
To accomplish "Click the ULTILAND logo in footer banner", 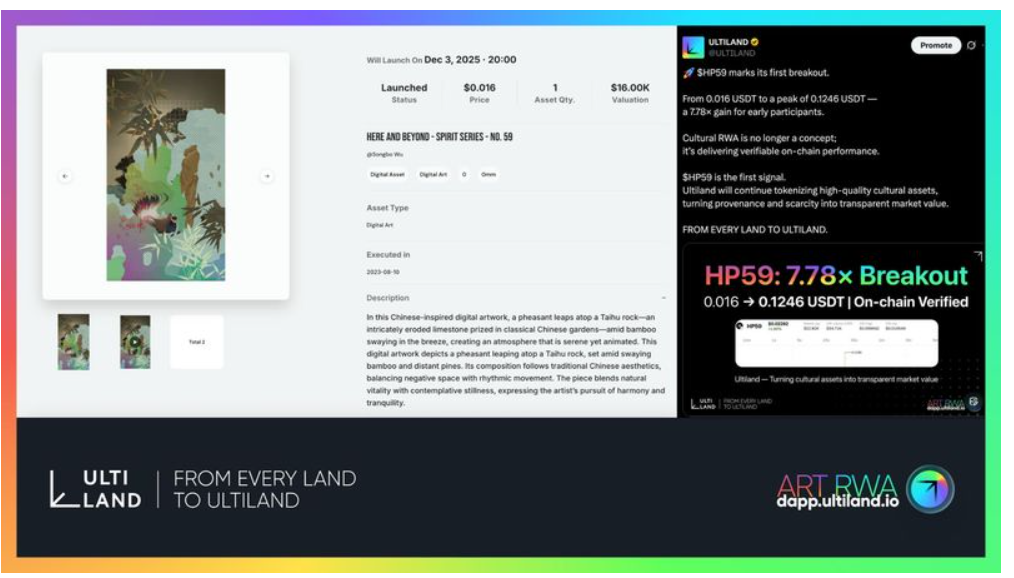I will (96, 488).
